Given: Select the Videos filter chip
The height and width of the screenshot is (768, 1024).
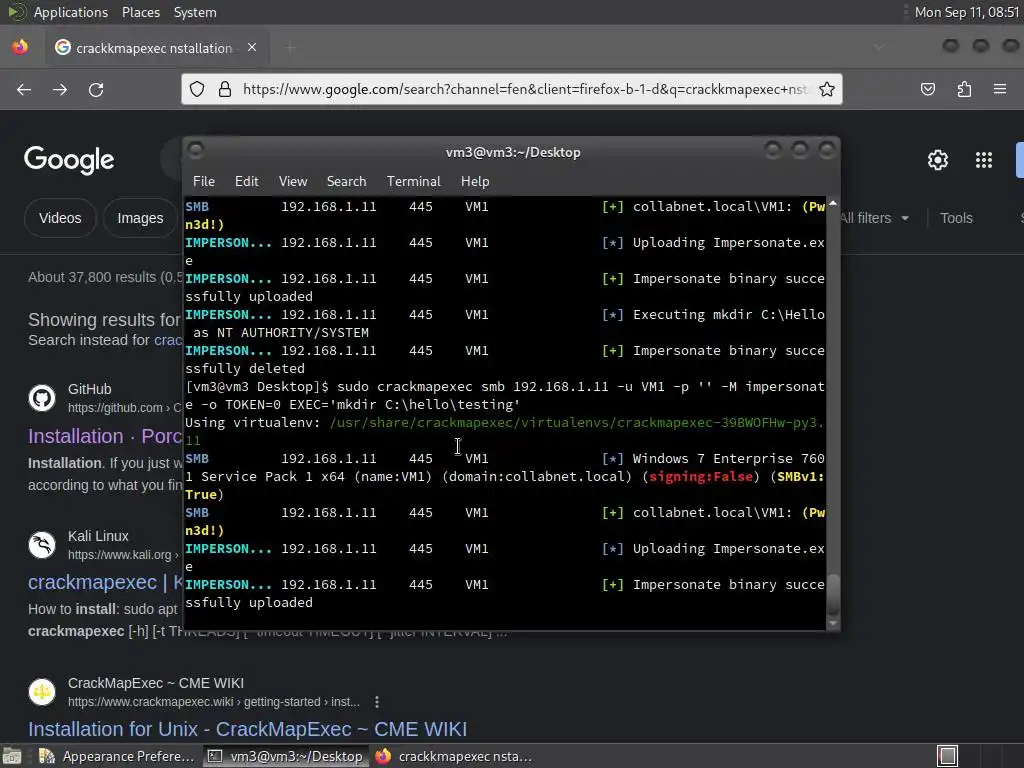Looking at the screenshot, I should [x=60, y=218].
